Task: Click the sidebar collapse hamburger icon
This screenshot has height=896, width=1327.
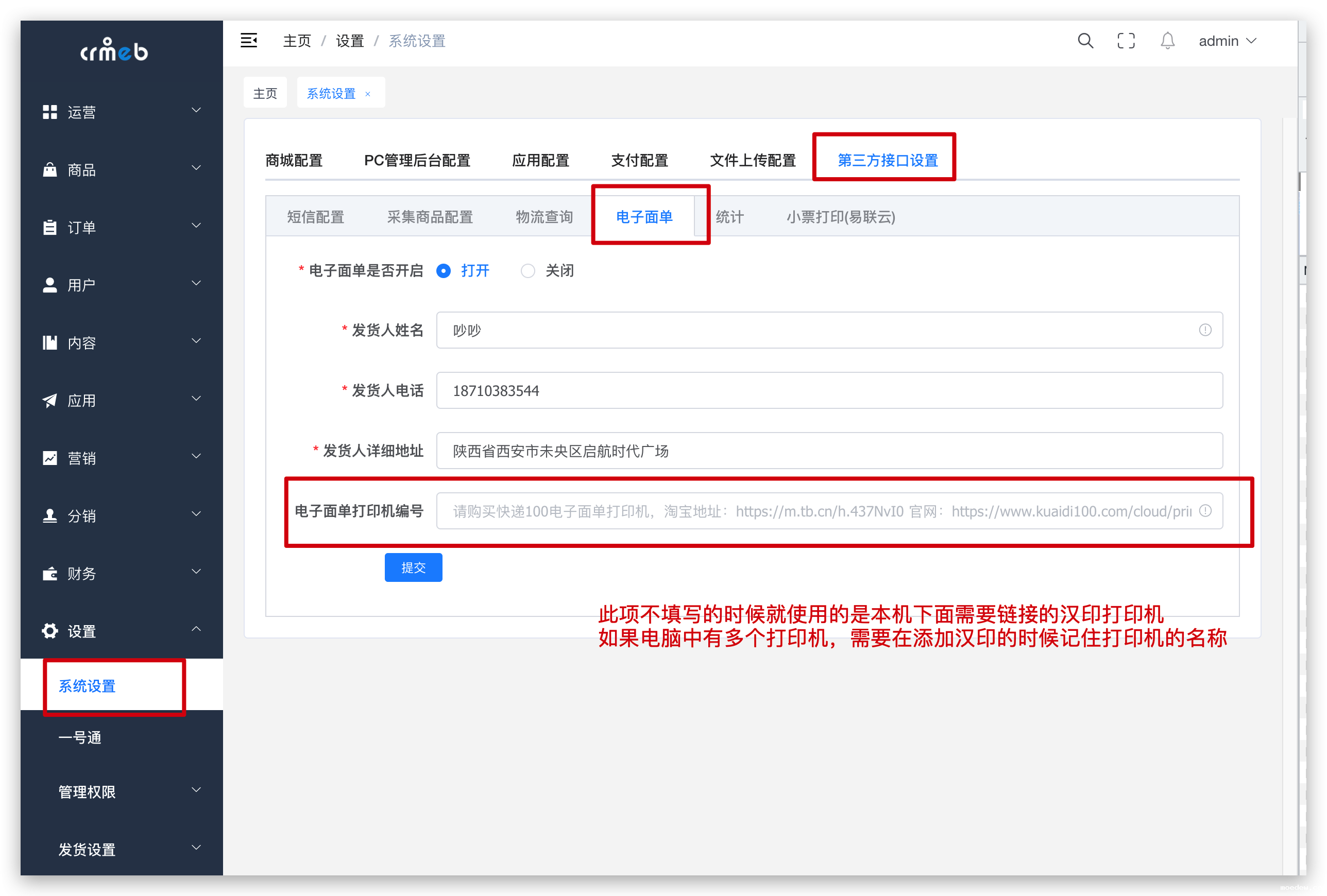Action: (248, 41)
